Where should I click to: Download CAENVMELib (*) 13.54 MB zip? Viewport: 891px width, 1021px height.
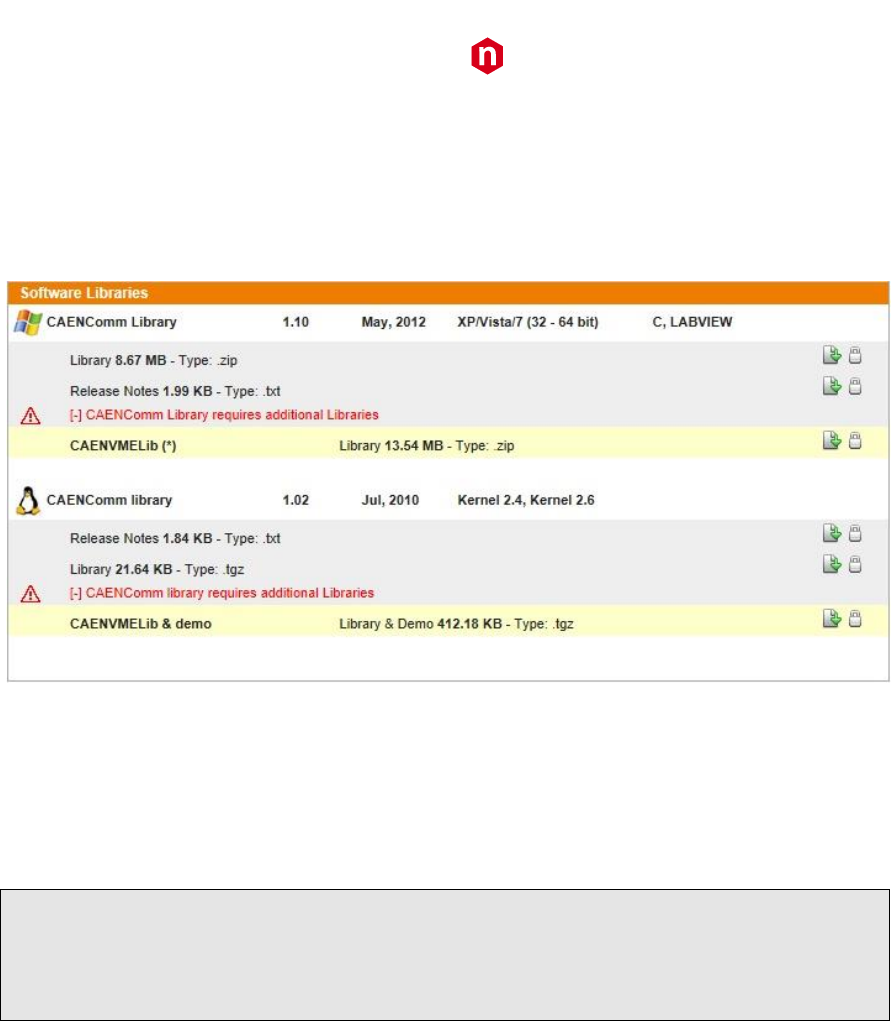point(832,441)
